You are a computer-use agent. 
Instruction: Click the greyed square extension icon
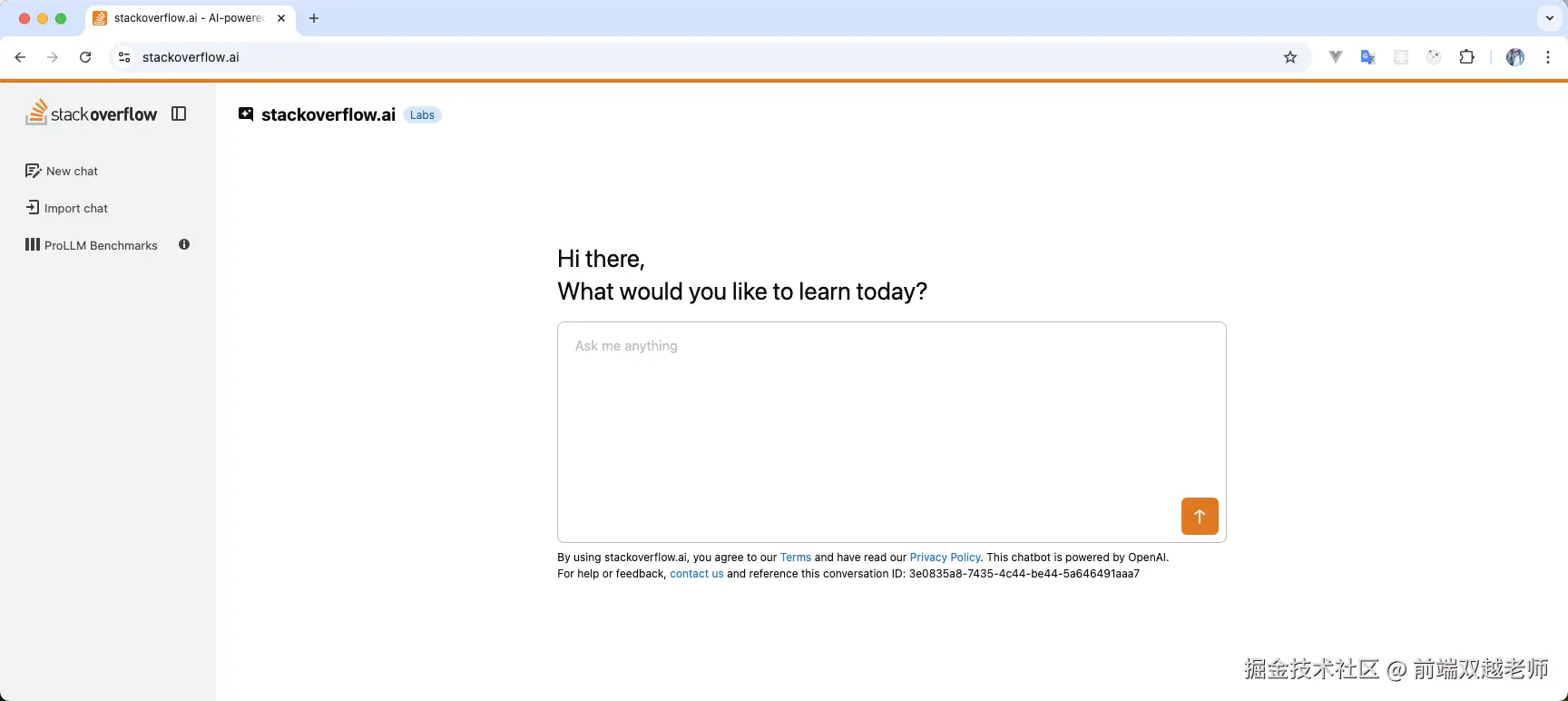click(1401, 57)
